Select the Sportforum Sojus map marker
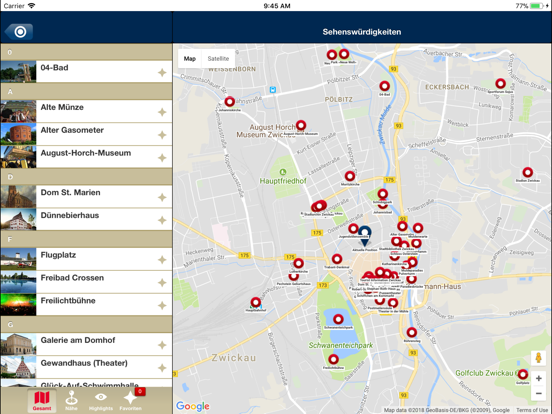Image resolution: width=552 pixels, height=414 pixels. tap(501, 84)
